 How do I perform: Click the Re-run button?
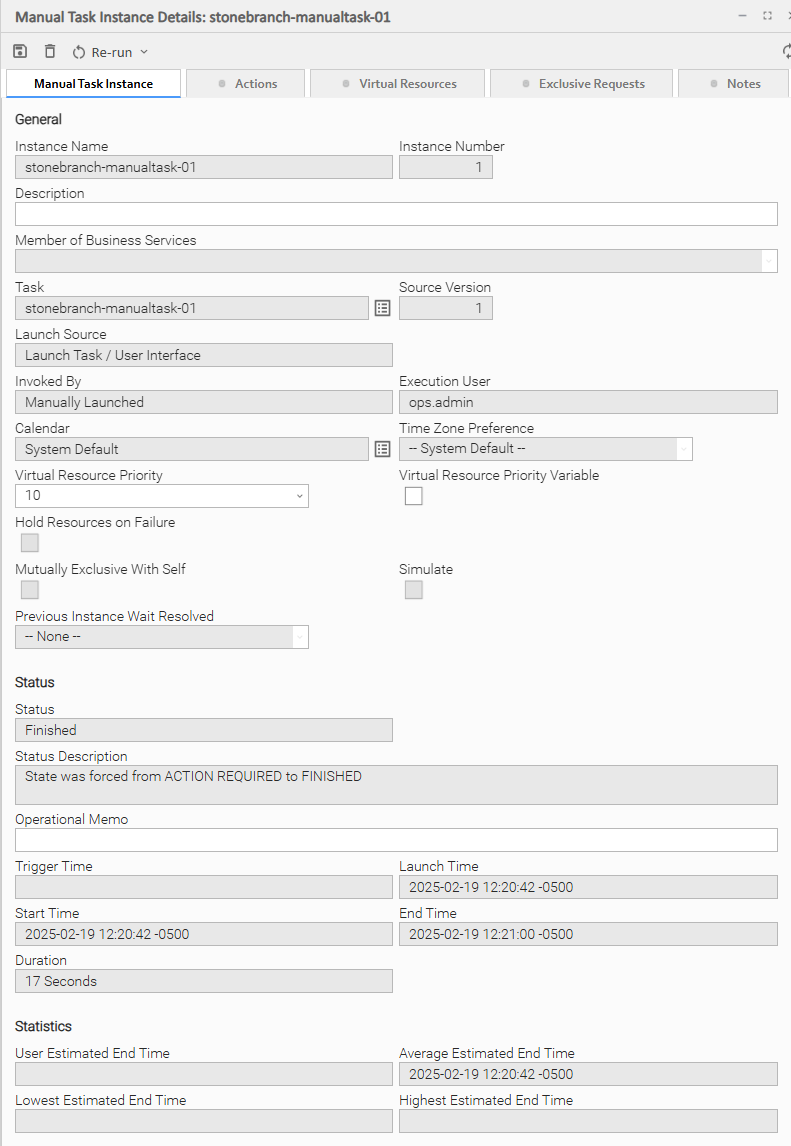pos(103,52)
